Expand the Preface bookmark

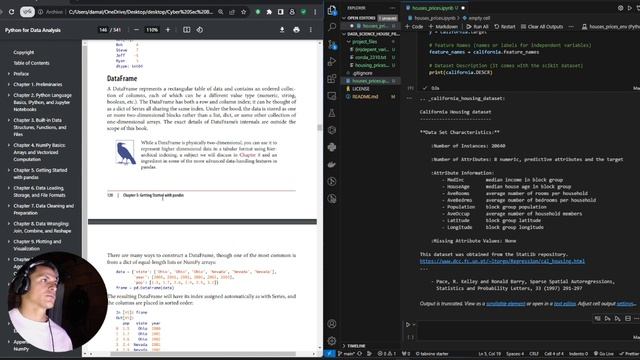[9, 74]
